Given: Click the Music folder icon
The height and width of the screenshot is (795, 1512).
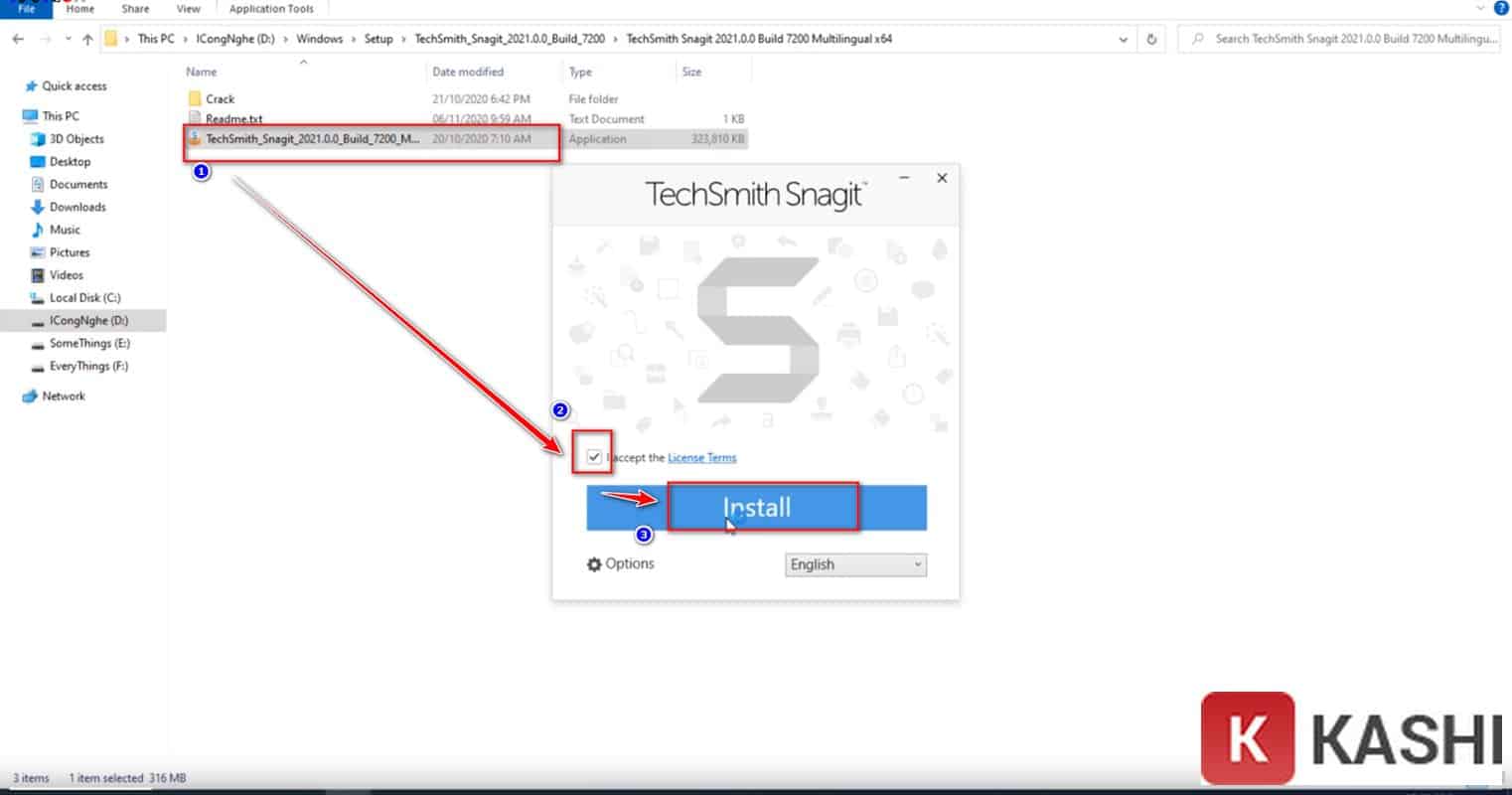Looking at the screenshot, I should pyautogui.click(x=38, y=230).
